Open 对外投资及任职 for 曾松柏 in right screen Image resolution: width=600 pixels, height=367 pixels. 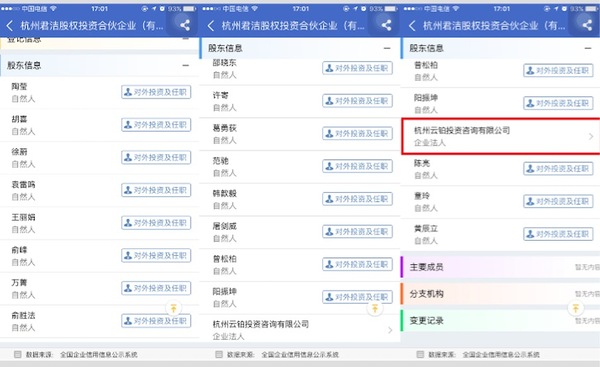558,71
